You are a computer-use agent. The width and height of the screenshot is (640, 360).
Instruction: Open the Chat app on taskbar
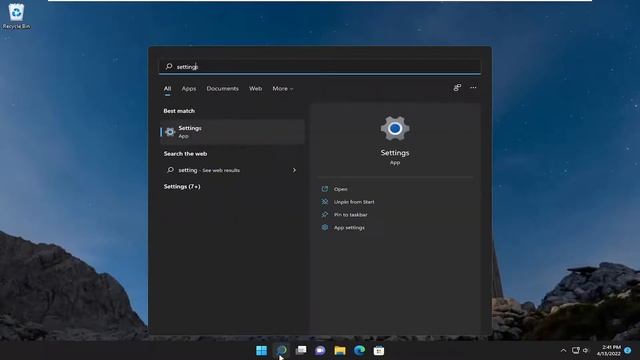(x=320, y=350)
